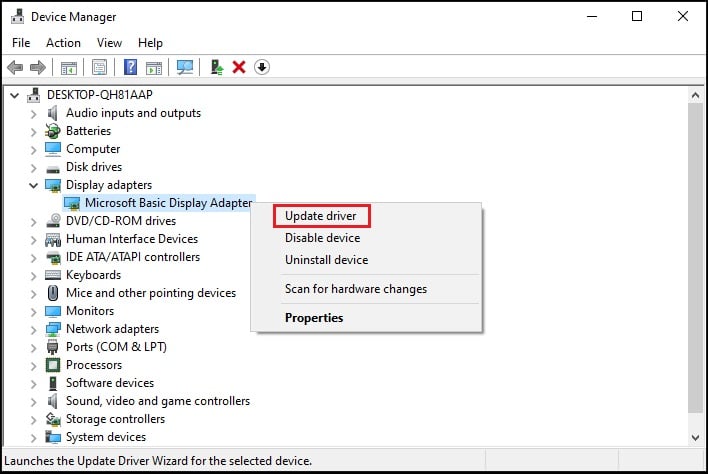Click the Back arrow toolbar icon
This screenshot has height=474, width=708.
coord(15,67)
